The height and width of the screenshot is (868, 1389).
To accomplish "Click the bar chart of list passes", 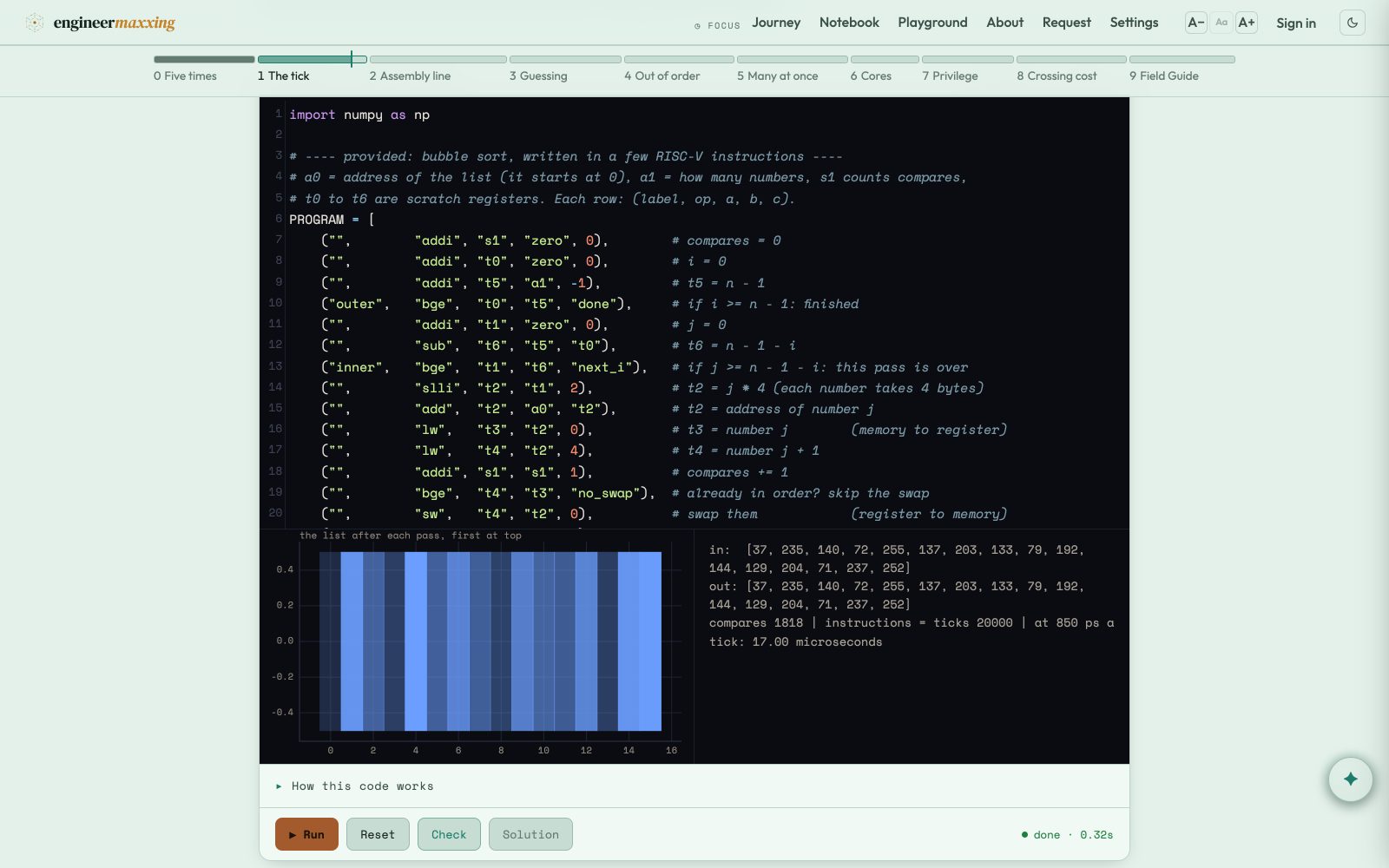I will pyautogui.click(x=490, y=641).
